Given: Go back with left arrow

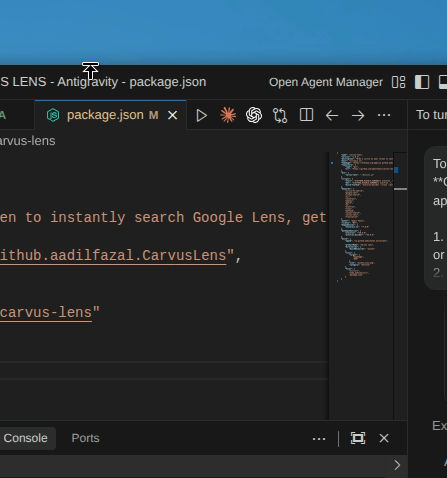Looking at the screenshot, I should tap(332, 116).
